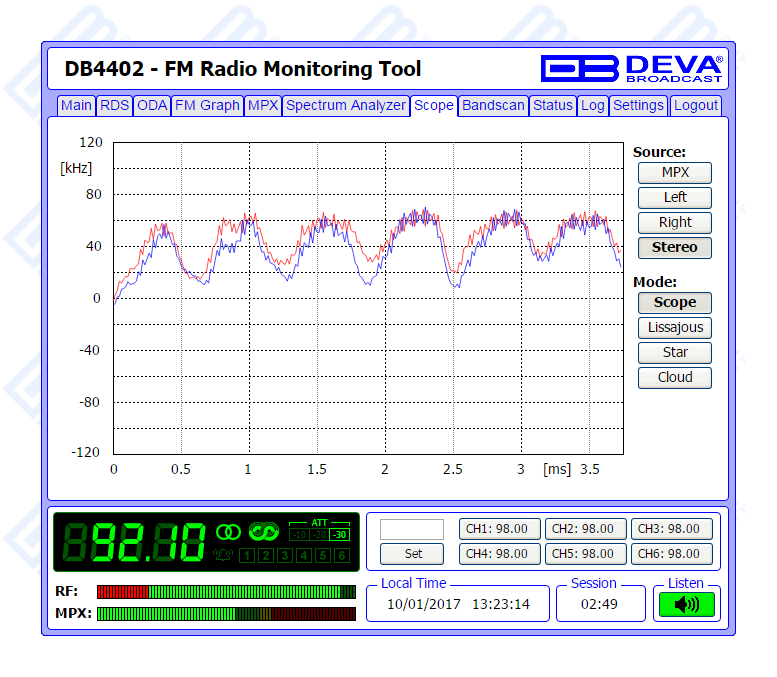Click the frequency input field above Set
This screenshot has height=677, width=777.
pos(412,529)
